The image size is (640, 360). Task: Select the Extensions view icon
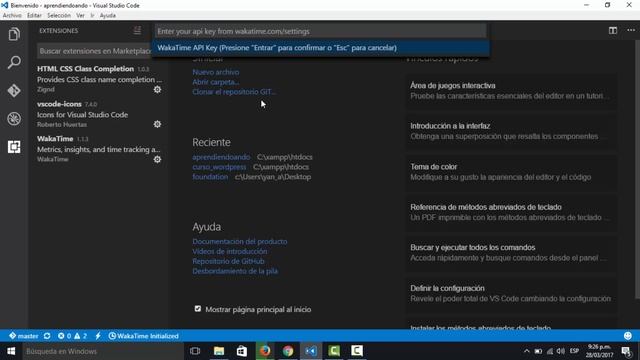14,147
